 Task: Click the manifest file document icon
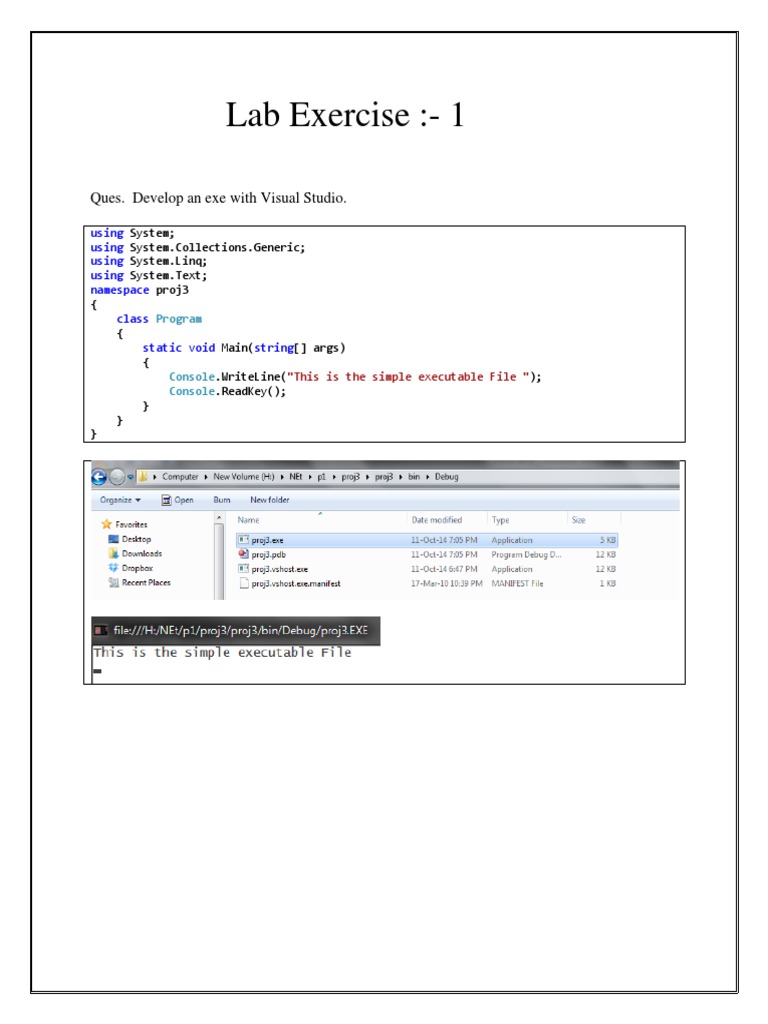tap(244, 583)
